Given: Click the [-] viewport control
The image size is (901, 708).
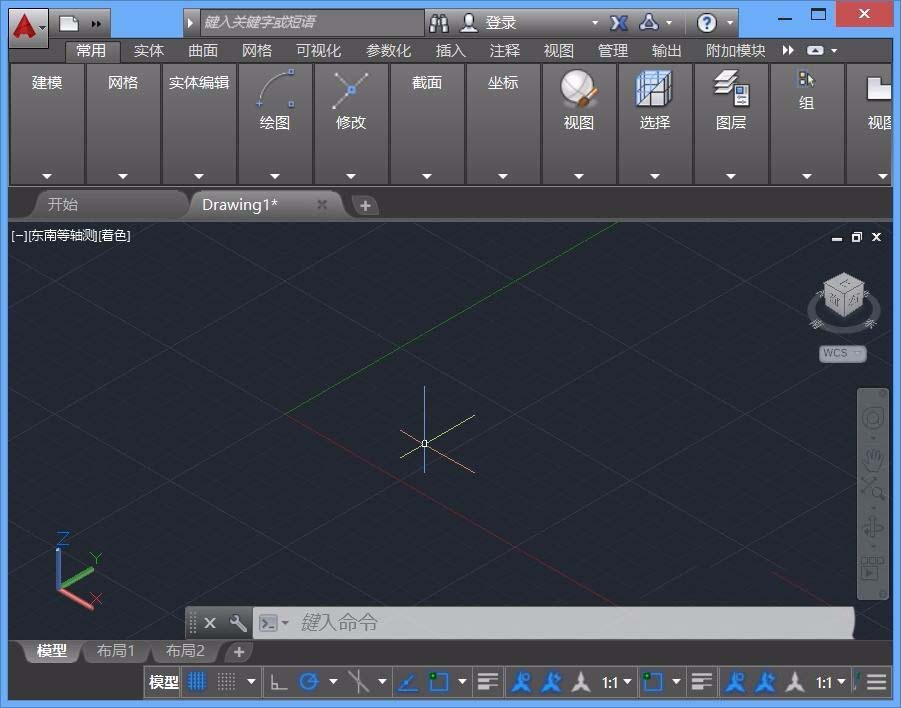Looking at the screenshot, I should pyautogui.click(x=19, y=235).
